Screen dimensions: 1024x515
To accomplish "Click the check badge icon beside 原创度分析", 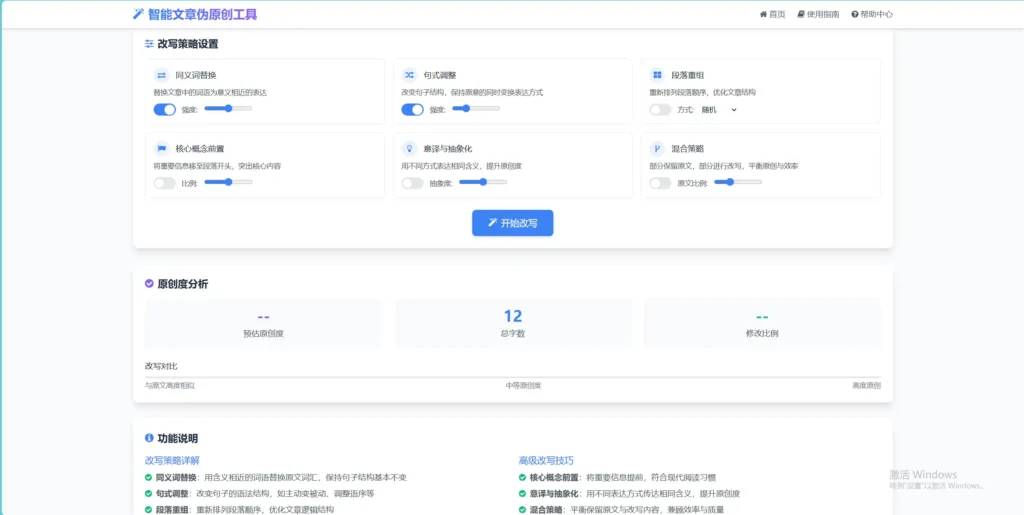I will [x=150, y=284].
